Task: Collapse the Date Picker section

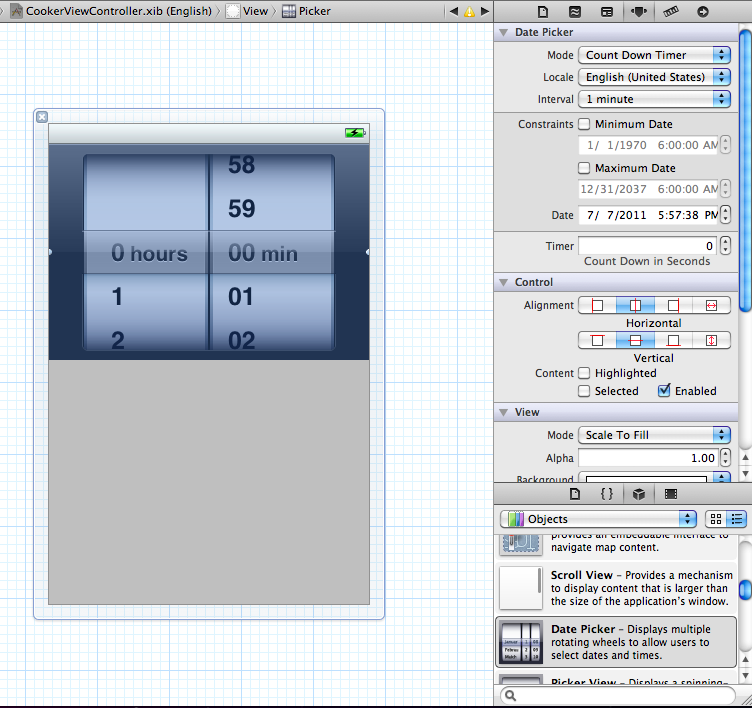Action: tap(503, 33)
